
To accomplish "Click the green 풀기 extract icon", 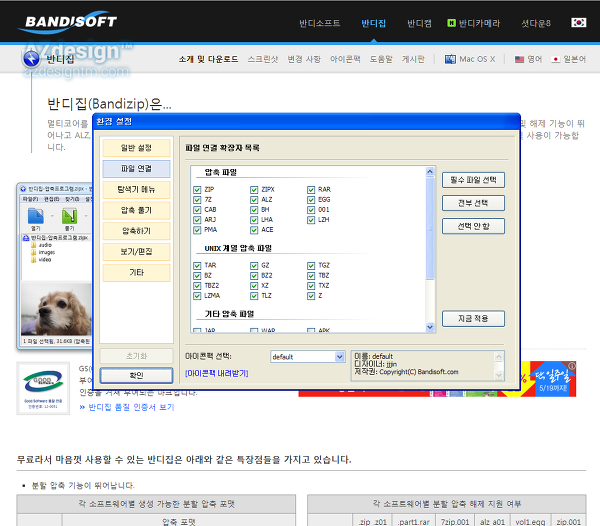I will [x=70, y=216].
